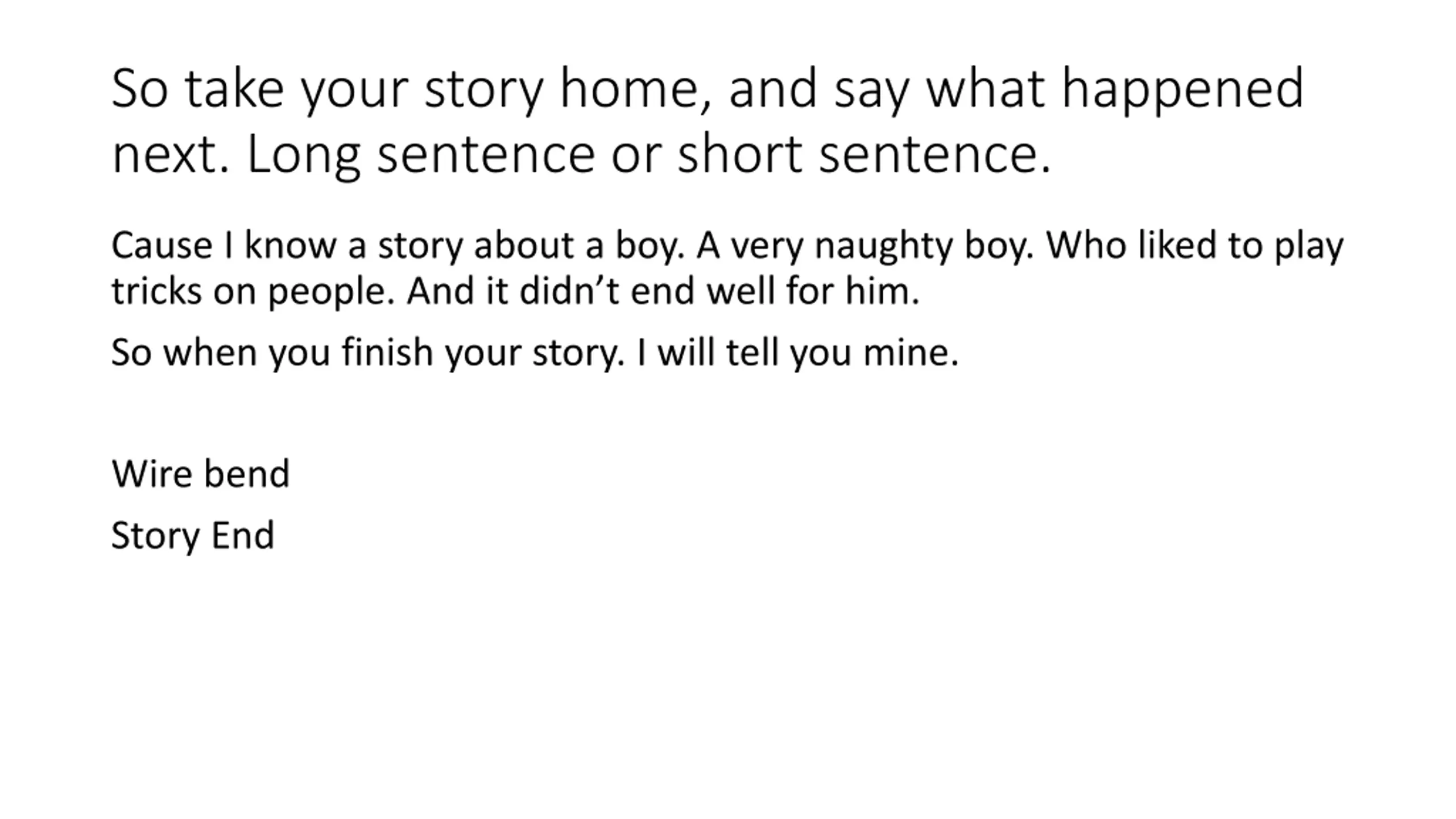This screenshot has height=819, width=1456.
Task: Click the 'Story End' text line
Action: click(193, 536)
